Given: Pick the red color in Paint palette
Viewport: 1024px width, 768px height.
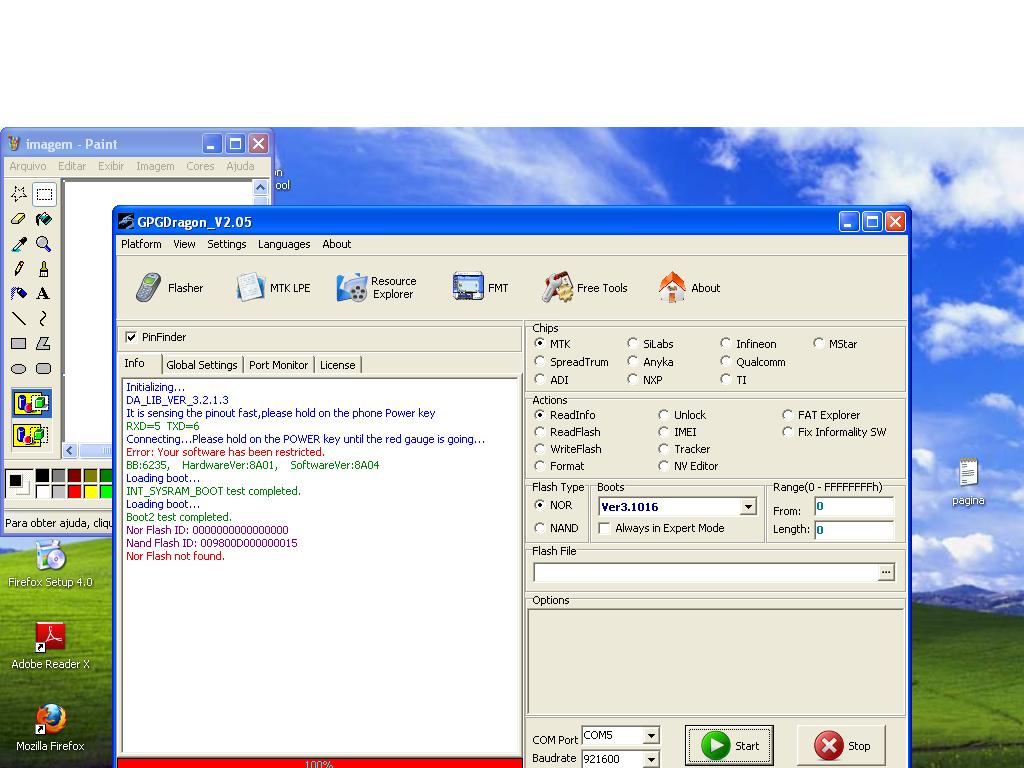Looking at the screenshot, I should point(74,491).
